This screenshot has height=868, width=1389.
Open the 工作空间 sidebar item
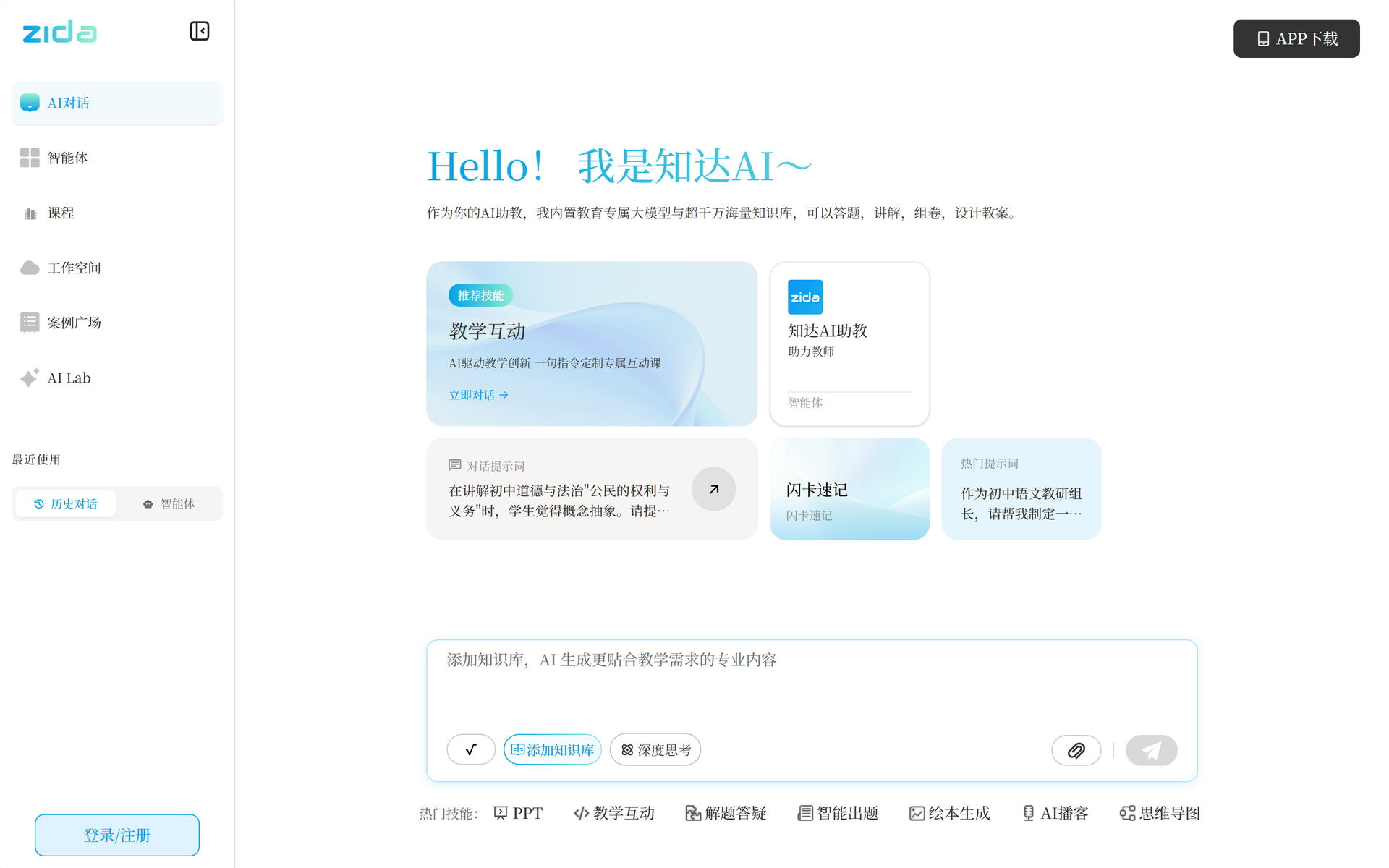[117, 268]
